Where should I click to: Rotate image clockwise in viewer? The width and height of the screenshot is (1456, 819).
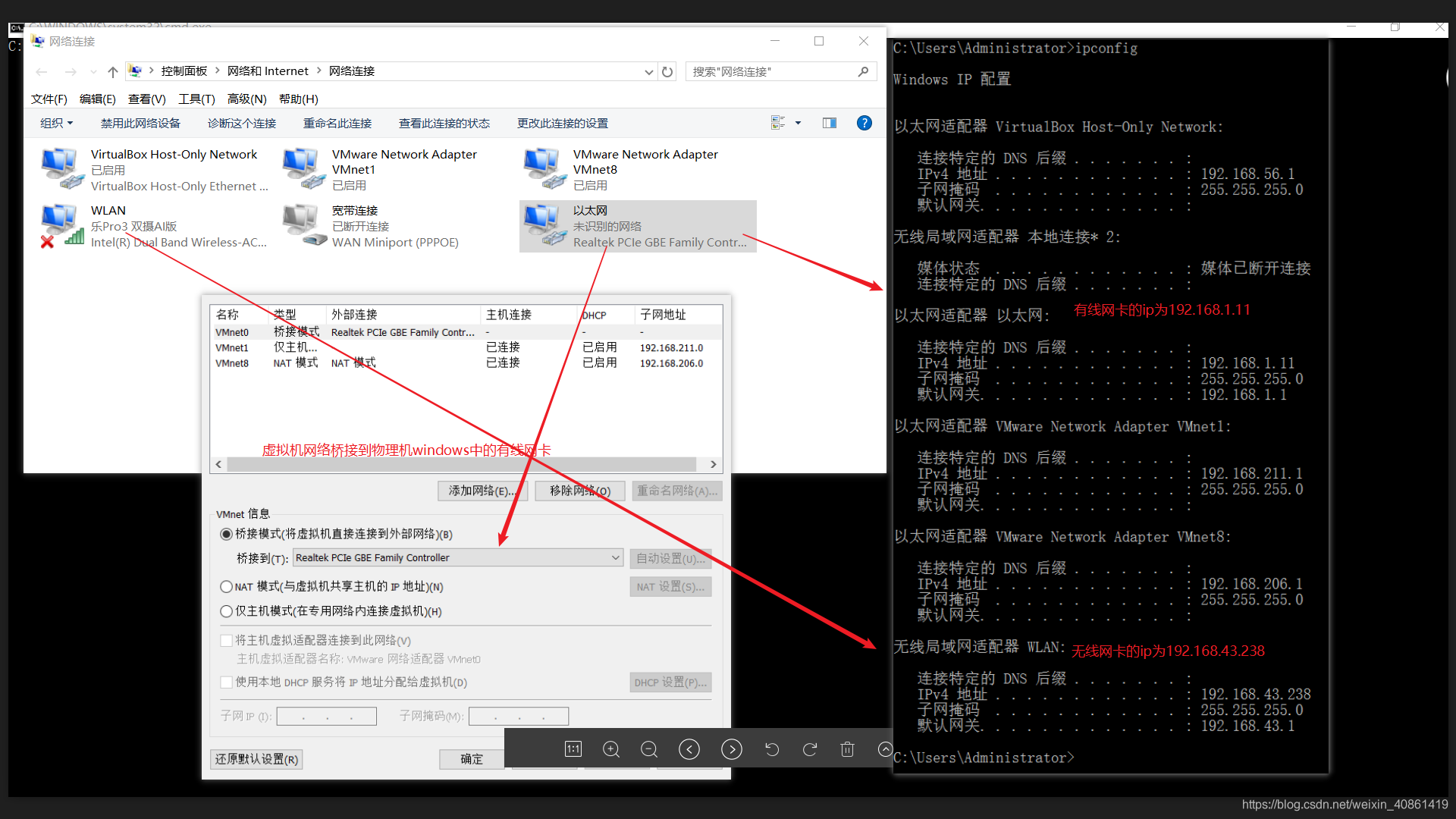coord(810,749)
